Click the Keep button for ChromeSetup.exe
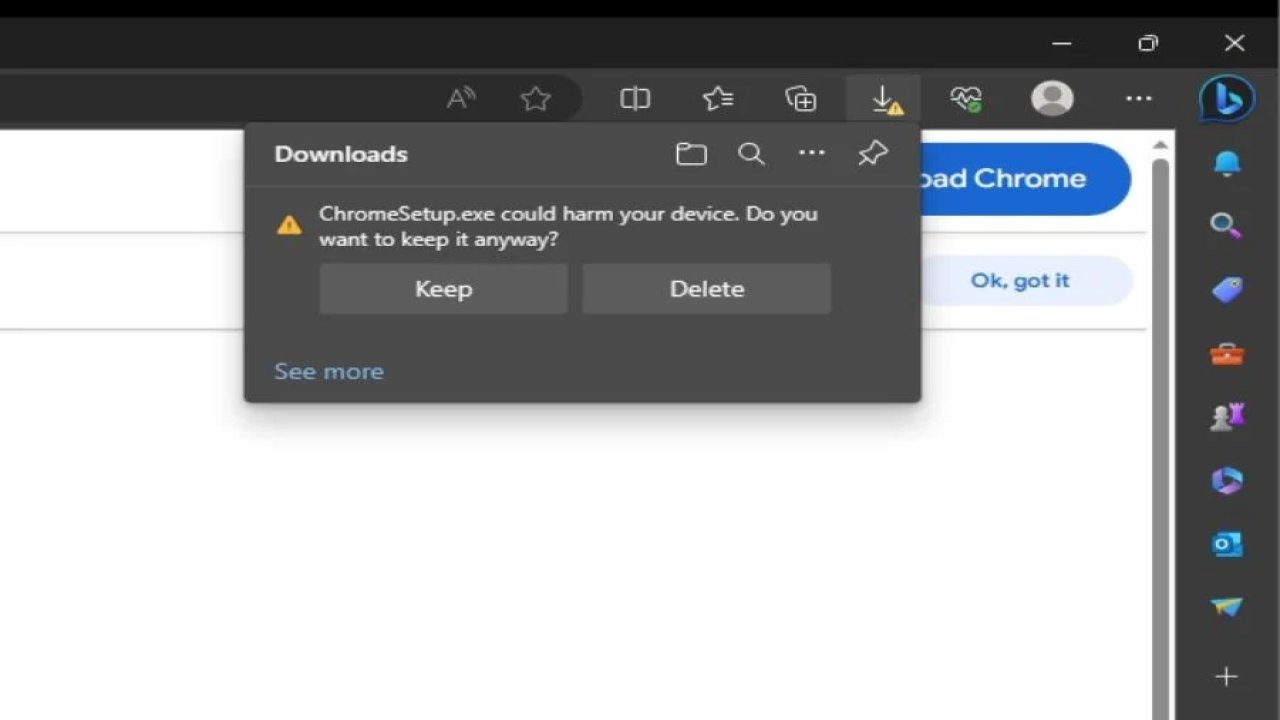The image size is (1280, 720). [443, 289]
